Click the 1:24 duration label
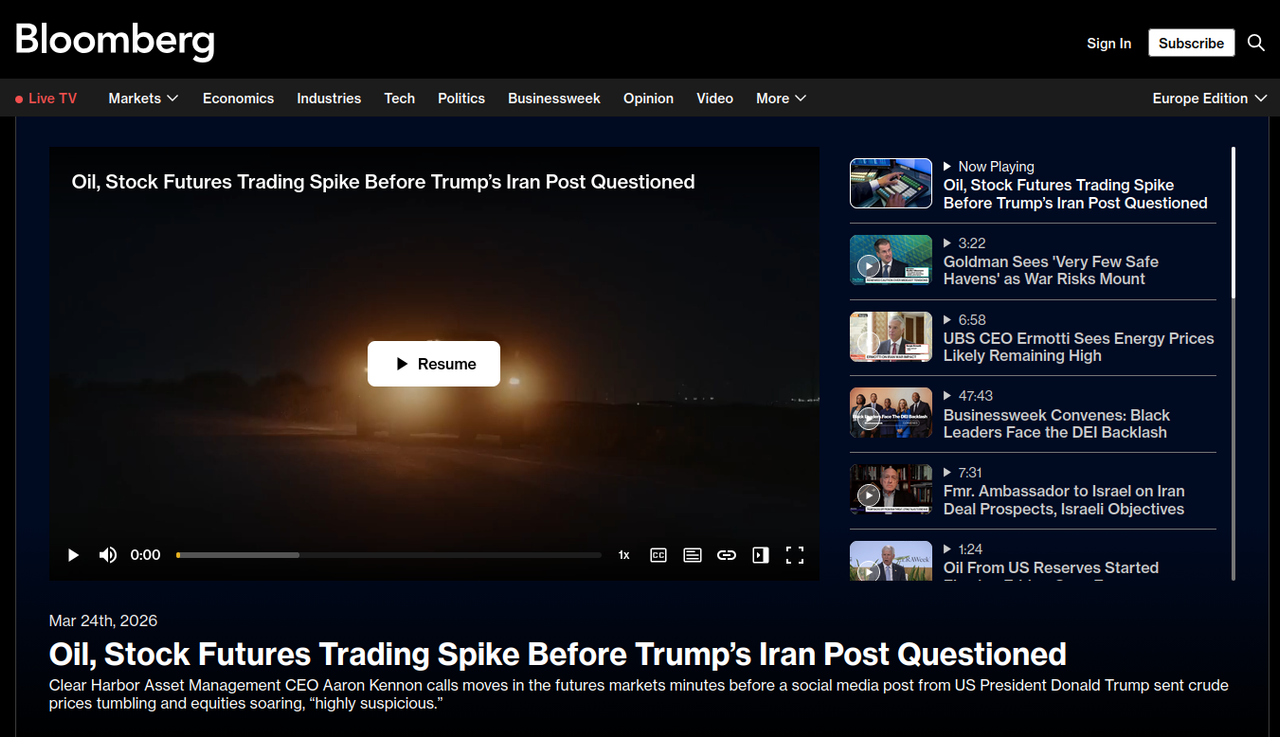Image resolution: width=1280 pixels, height=737 pixels. 970,549
